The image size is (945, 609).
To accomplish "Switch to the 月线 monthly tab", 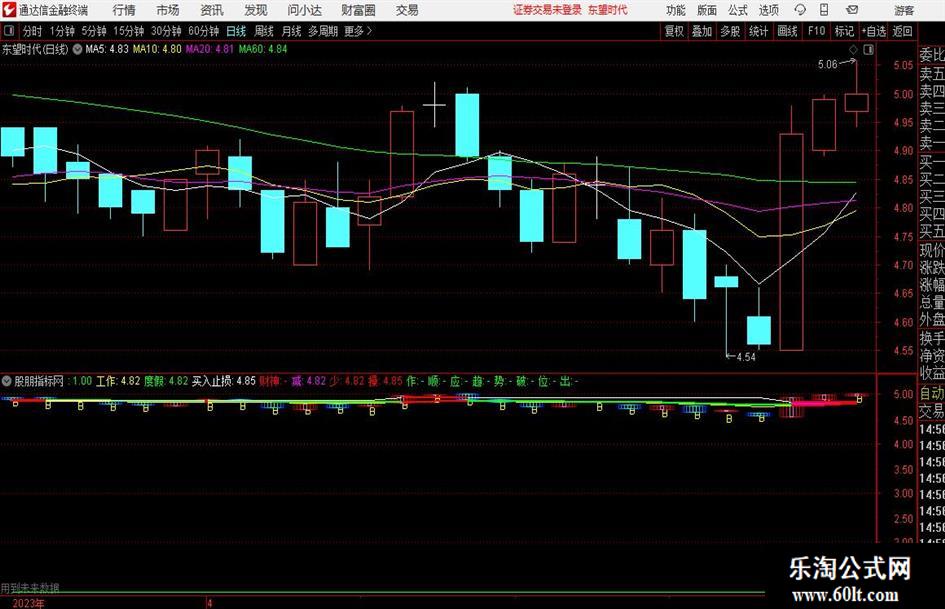I will 292,31.
